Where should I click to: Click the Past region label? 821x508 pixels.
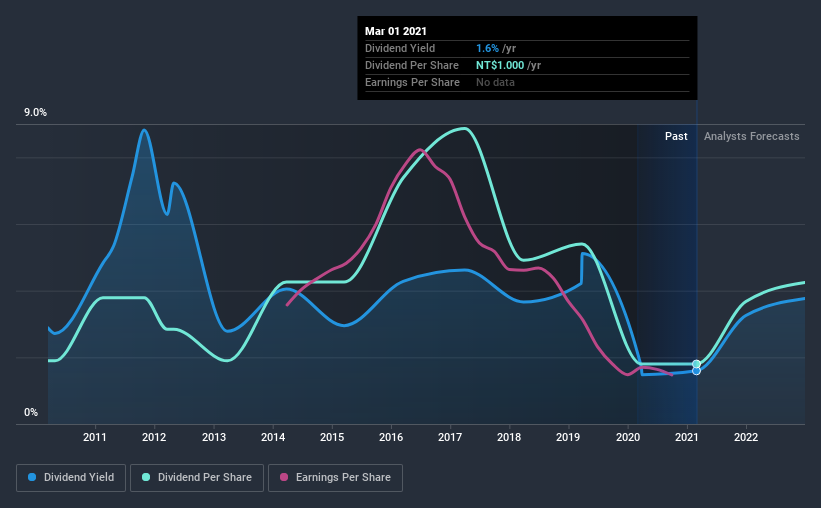click(x=676, y=136)
